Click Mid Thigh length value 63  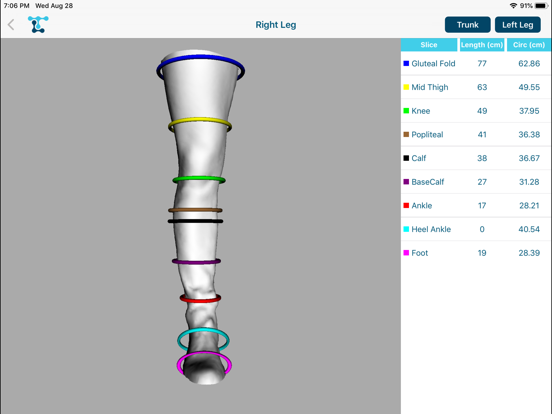pos(482,87)
